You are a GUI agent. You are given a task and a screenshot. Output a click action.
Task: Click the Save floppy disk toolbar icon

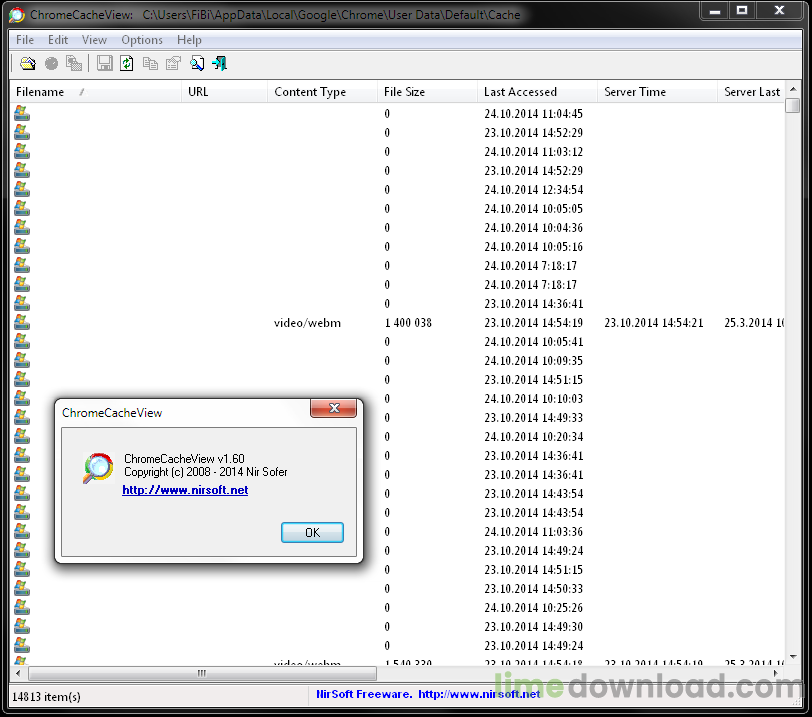coord(105,63)
